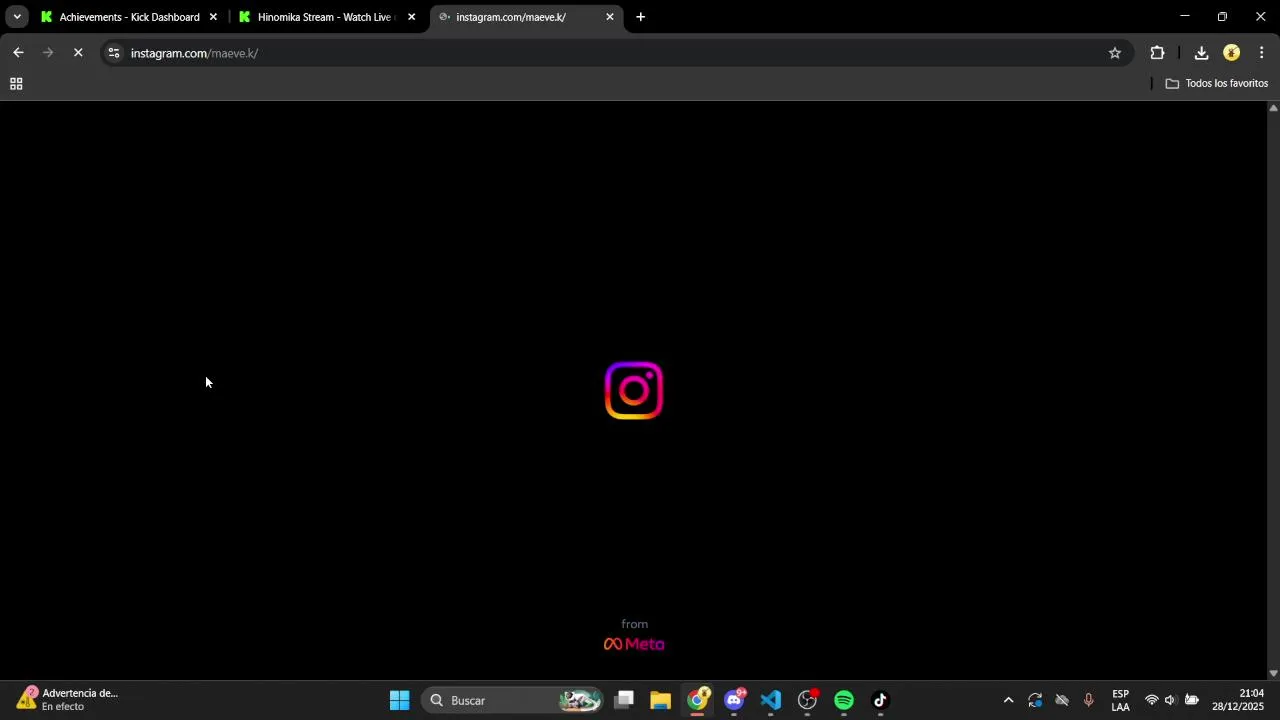Stop loading the page
The image size is (1280, 720).
point(78,53)
